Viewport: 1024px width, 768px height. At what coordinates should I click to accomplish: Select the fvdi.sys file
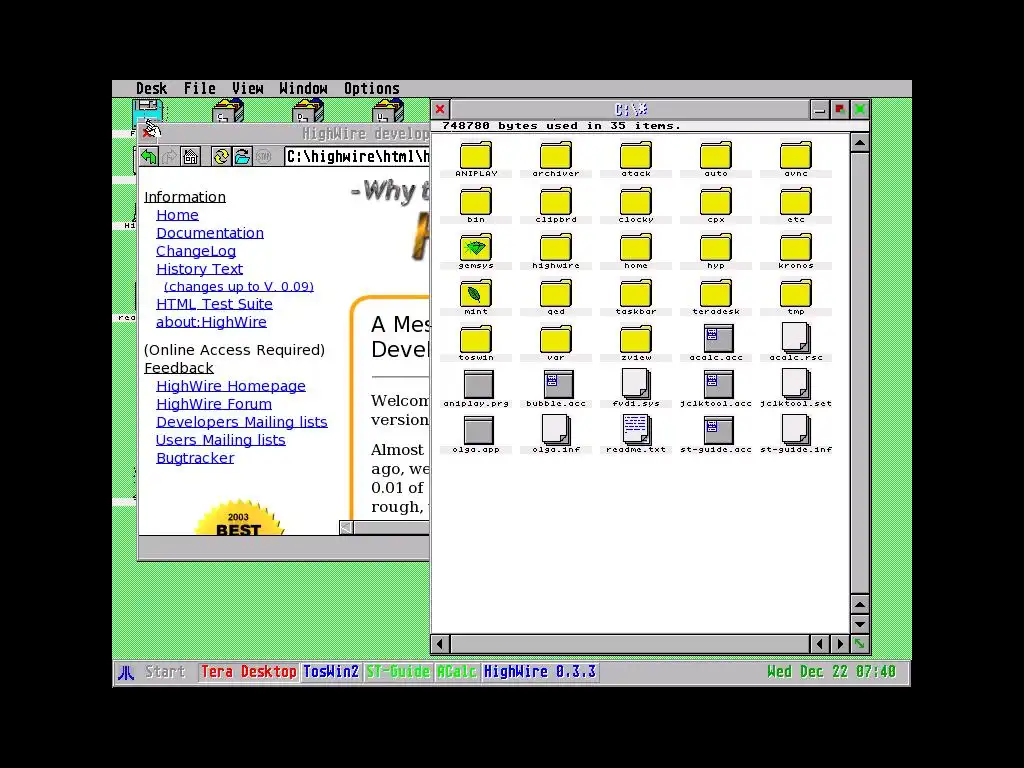pyautogui.click(x=636, y=389)
